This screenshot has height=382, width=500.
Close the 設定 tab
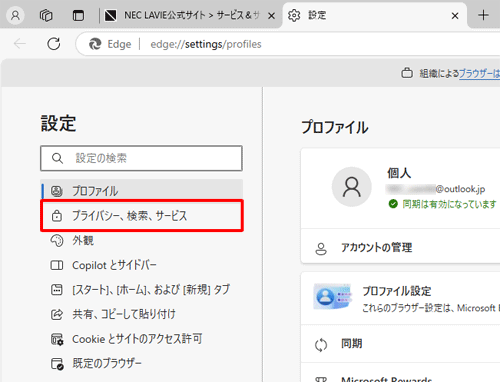coord(455,15)
